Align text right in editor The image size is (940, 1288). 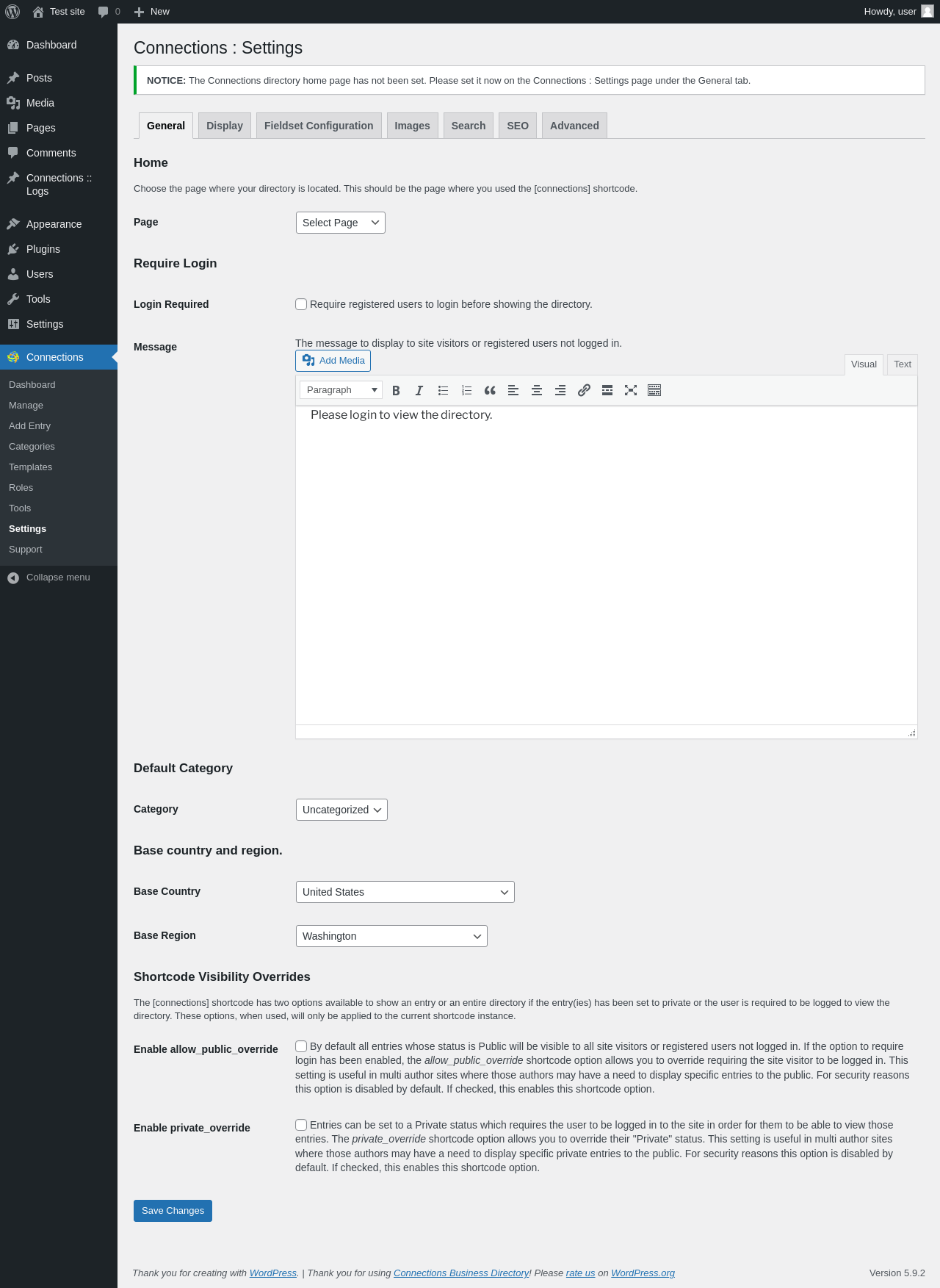560,390
